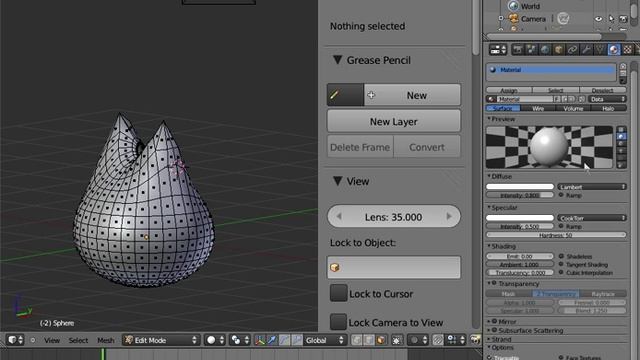Open the View menu in 3D header

point(52,340)
